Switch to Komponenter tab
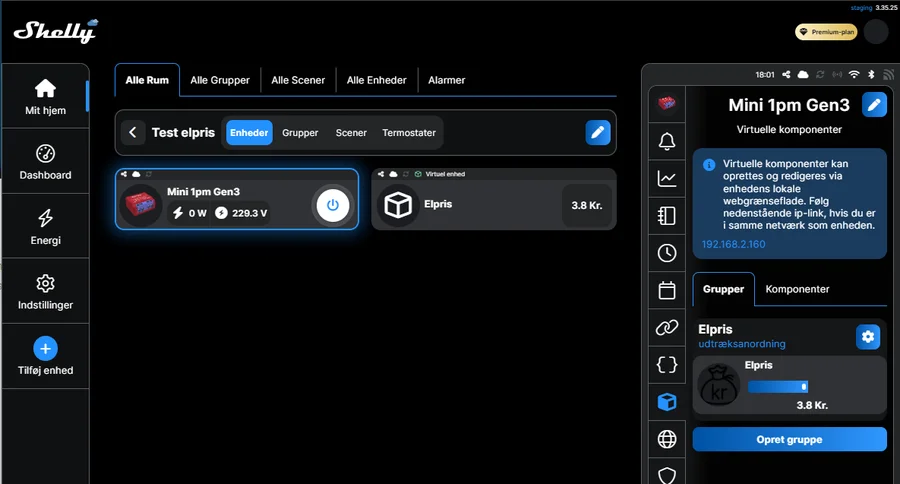This screenshot has width=900, height=484. point(797,289)
